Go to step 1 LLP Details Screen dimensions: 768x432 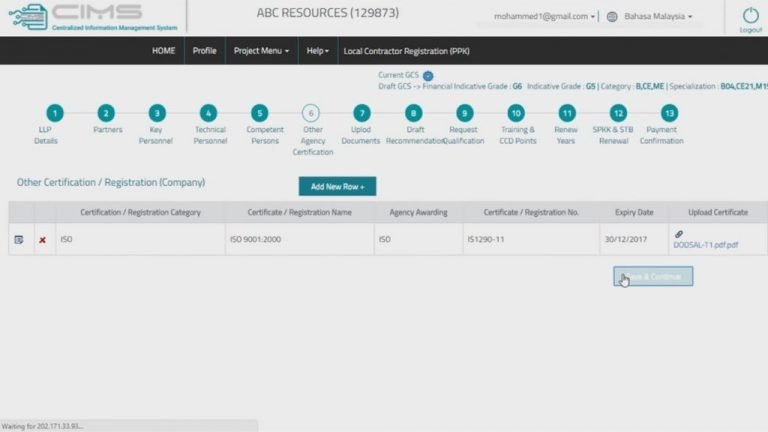[55, 113]
